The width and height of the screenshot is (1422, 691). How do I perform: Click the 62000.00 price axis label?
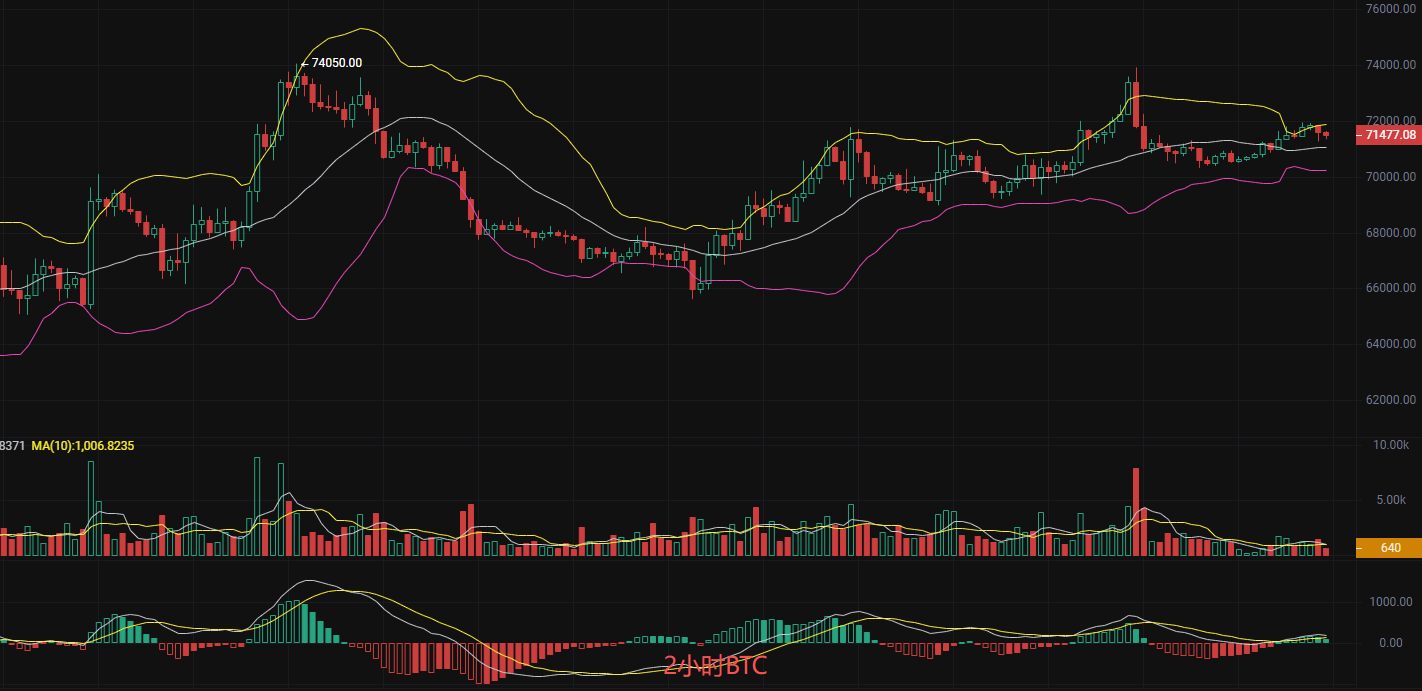click(x=1391, y=400)
